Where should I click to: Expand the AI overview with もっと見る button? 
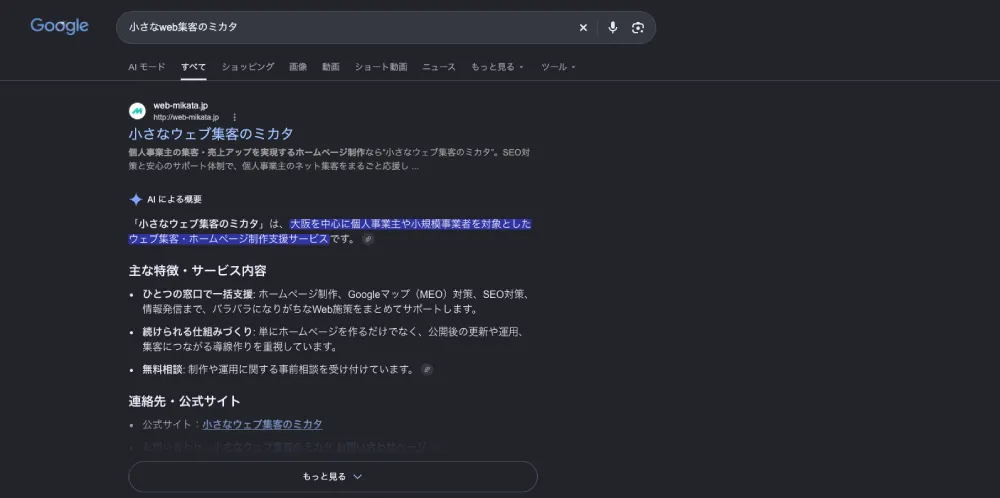click(x=333, y=476)
